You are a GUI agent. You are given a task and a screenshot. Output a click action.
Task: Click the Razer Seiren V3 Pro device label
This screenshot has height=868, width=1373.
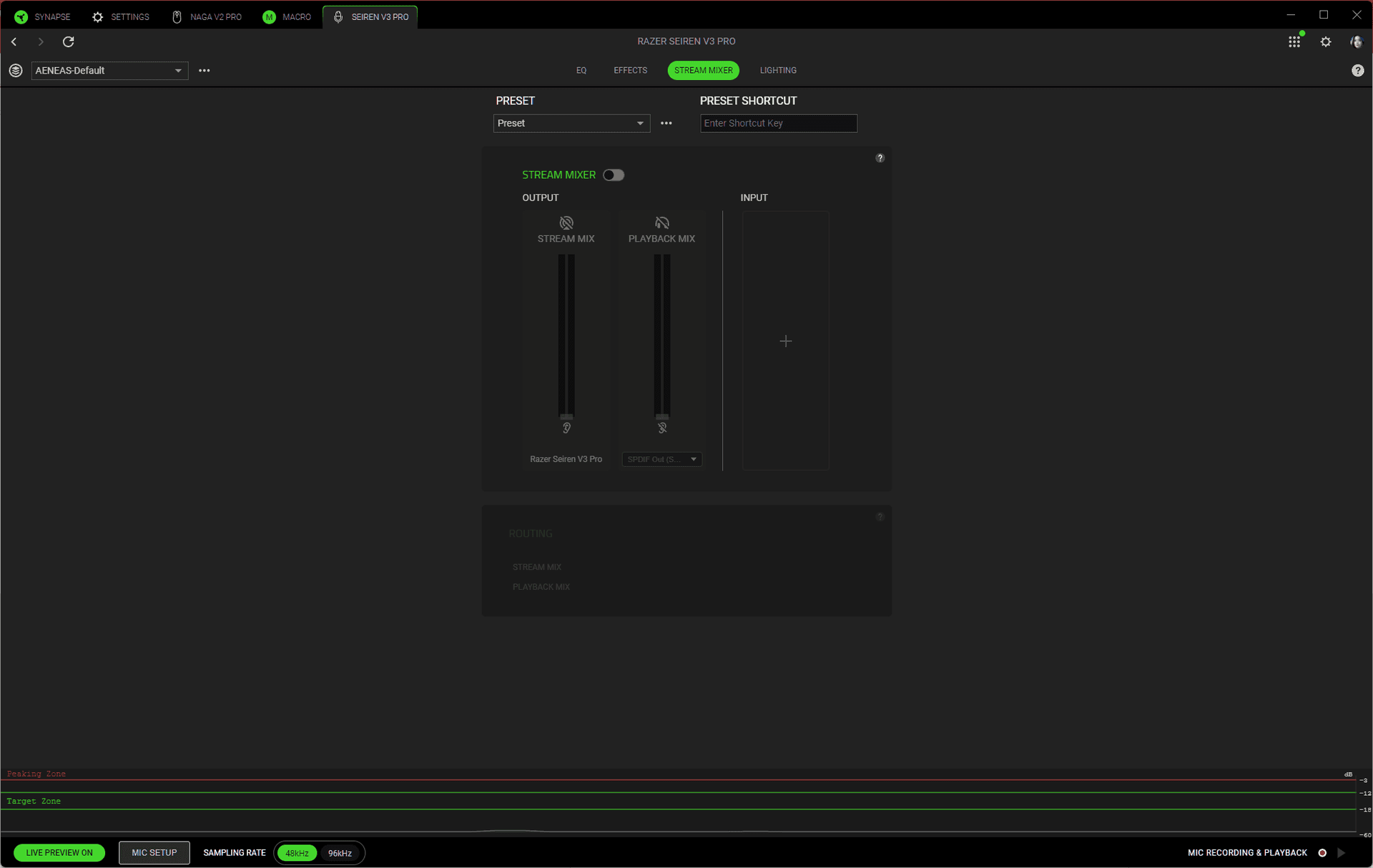click(x=566, y=459)
